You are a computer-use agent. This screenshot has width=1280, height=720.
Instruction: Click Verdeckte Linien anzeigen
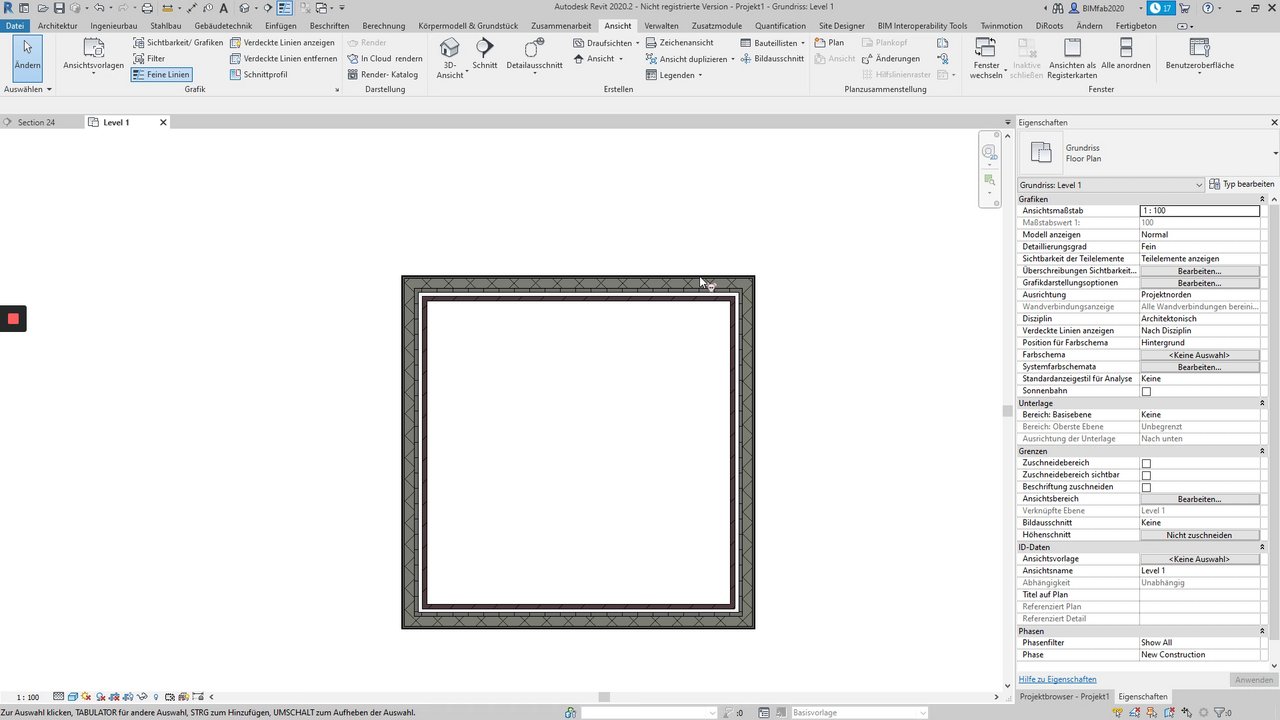(282, 43)
